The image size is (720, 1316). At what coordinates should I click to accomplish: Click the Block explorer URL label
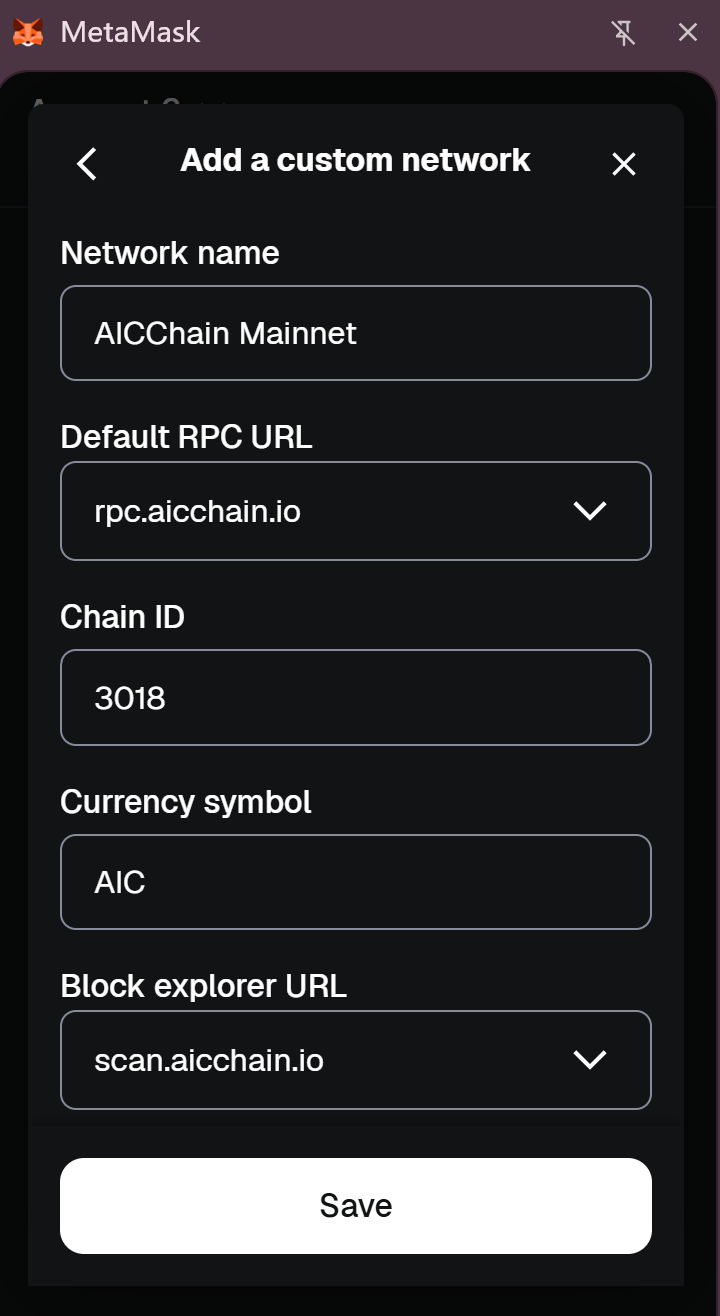pyautogui.click(x=203, y=986)
